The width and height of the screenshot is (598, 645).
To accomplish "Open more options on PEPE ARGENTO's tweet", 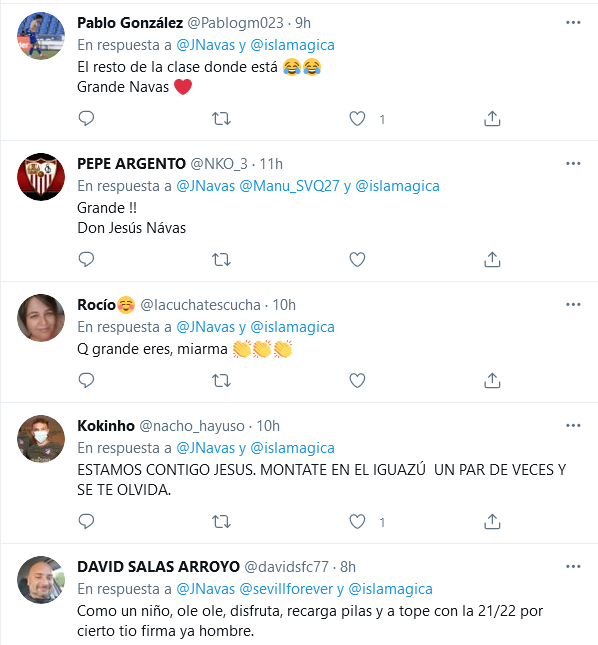I will point(573,164).
